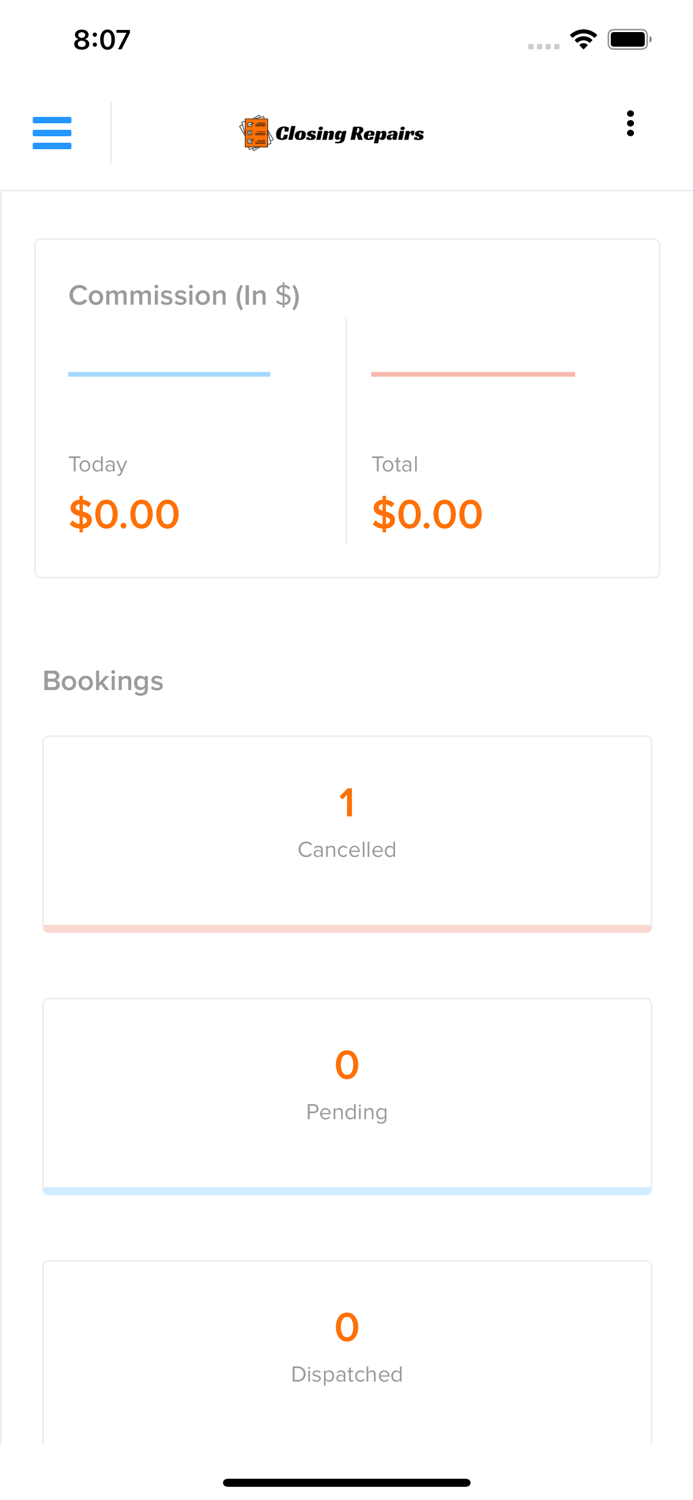The width and height of the screenshot is (693, 1500).
Task: Open the Cancelled bookings label
Action: coord(347,850)
